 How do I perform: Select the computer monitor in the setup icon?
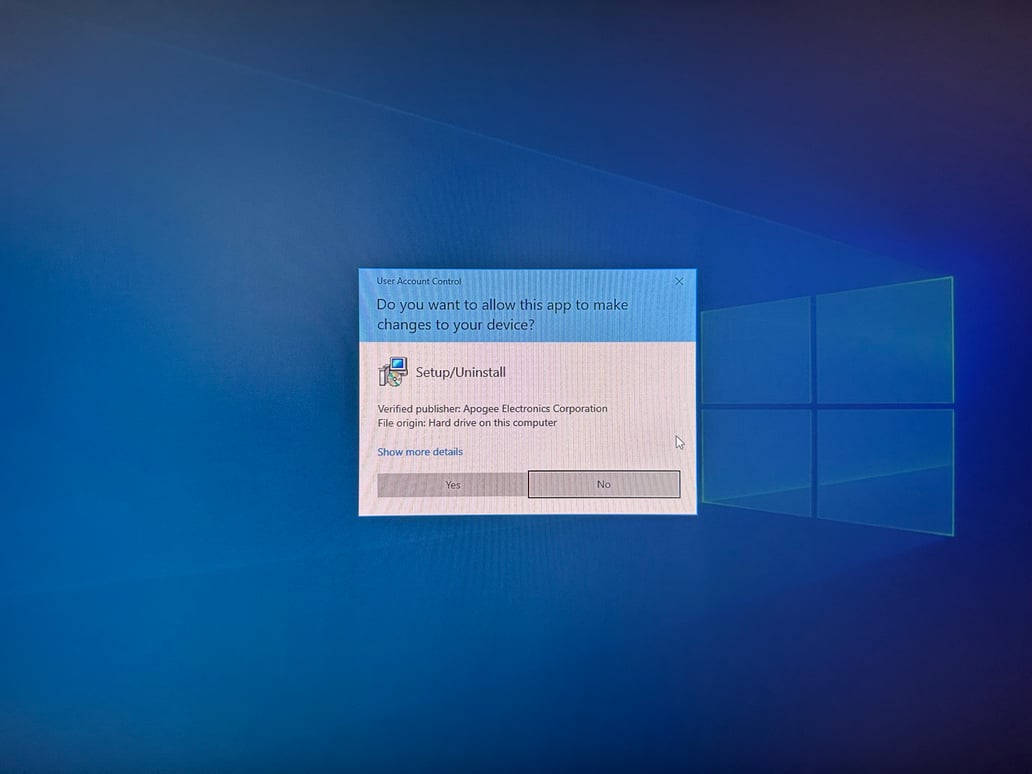click(x=397, y=365)
